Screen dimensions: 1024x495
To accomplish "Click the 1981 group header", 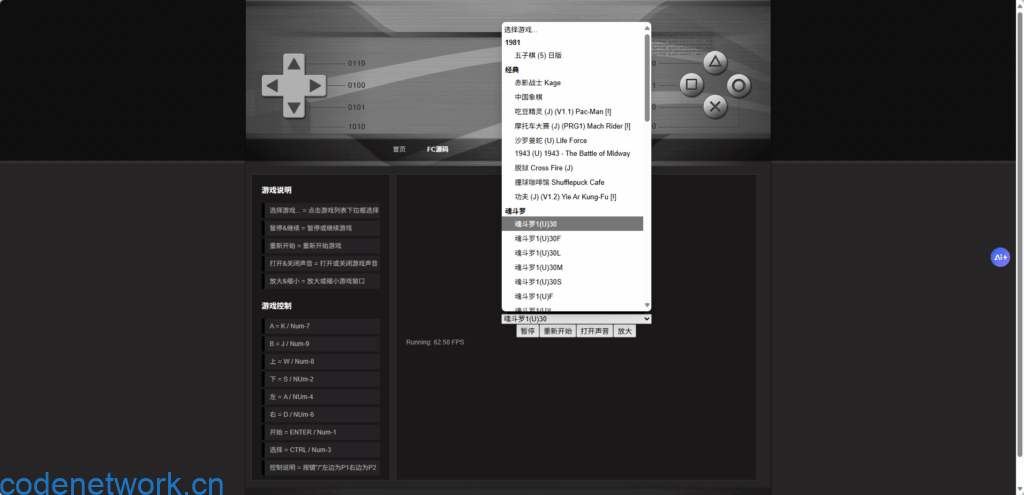I will pyautogui.click(x=513, y=42).
